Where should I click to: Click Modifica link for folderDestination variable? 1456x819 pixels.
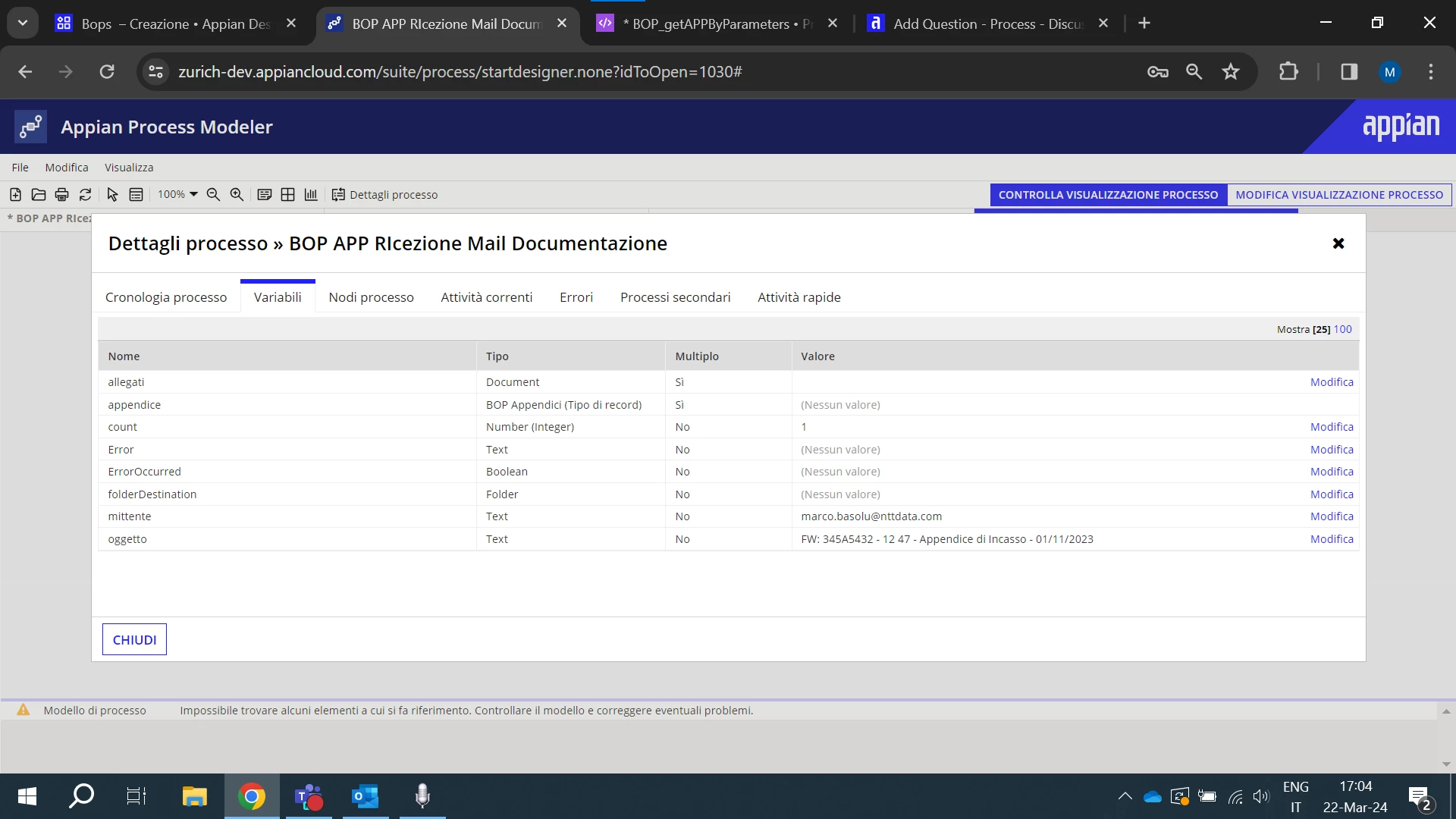tap(1332, 494)
